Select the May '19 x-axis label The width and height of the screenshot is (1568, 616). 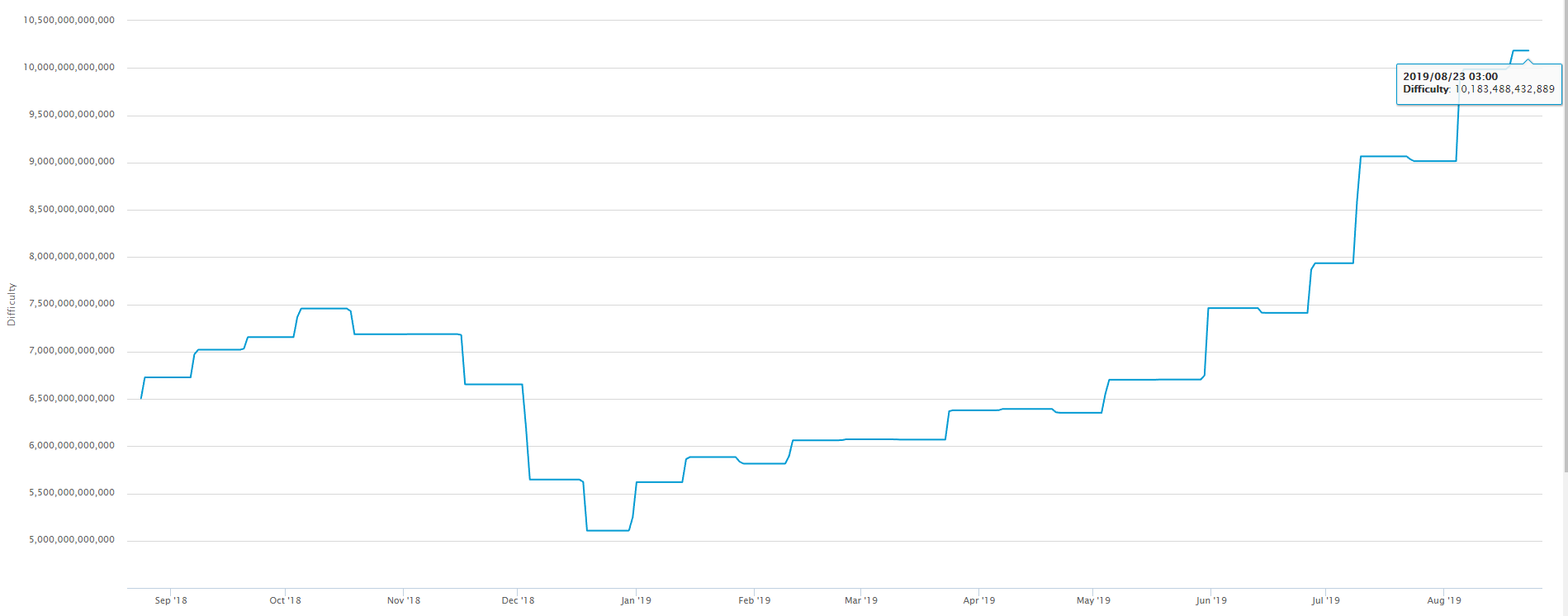coord(1093,600)
